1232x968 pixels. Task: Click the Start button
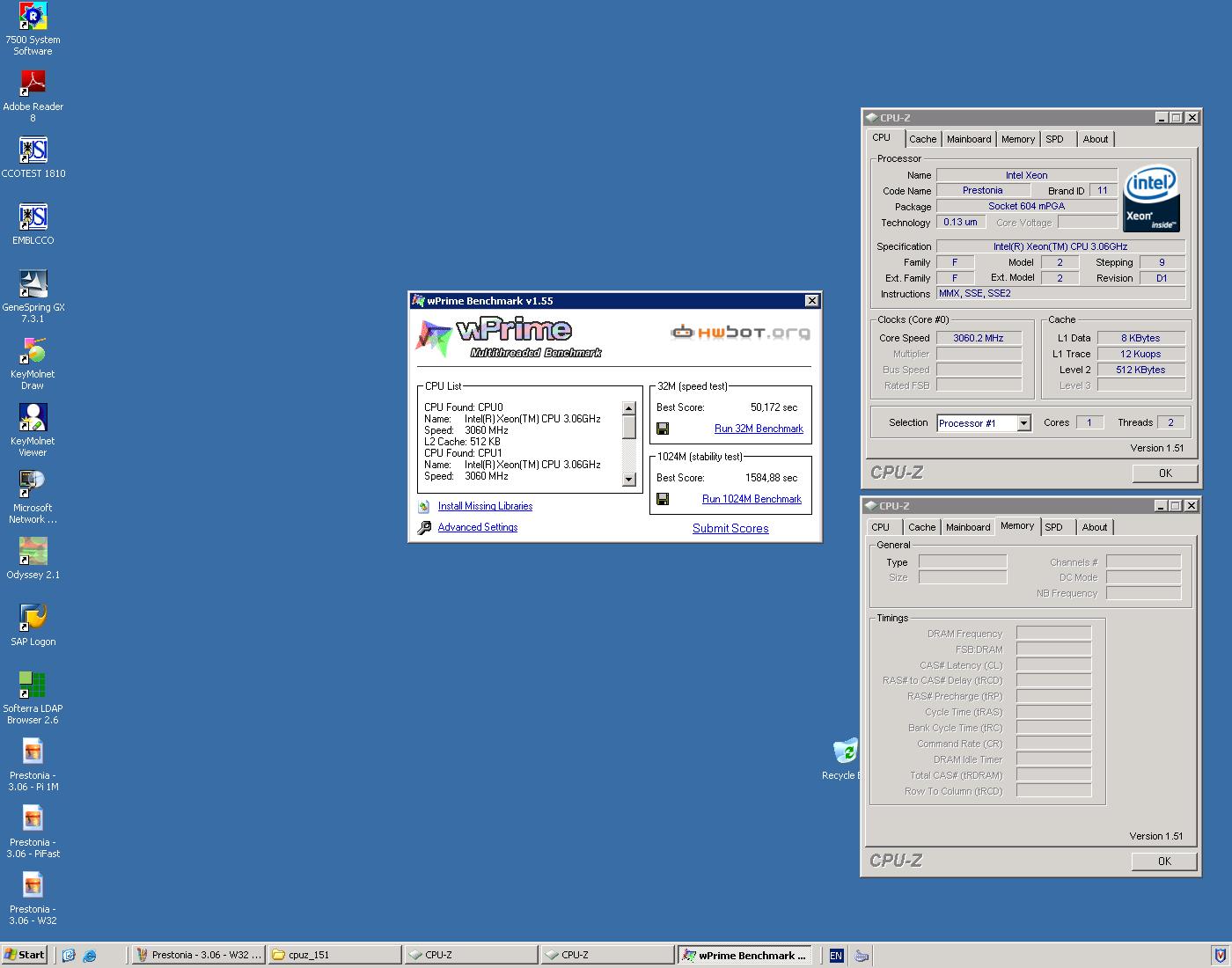pyautogui.click(x=25, y=955)
